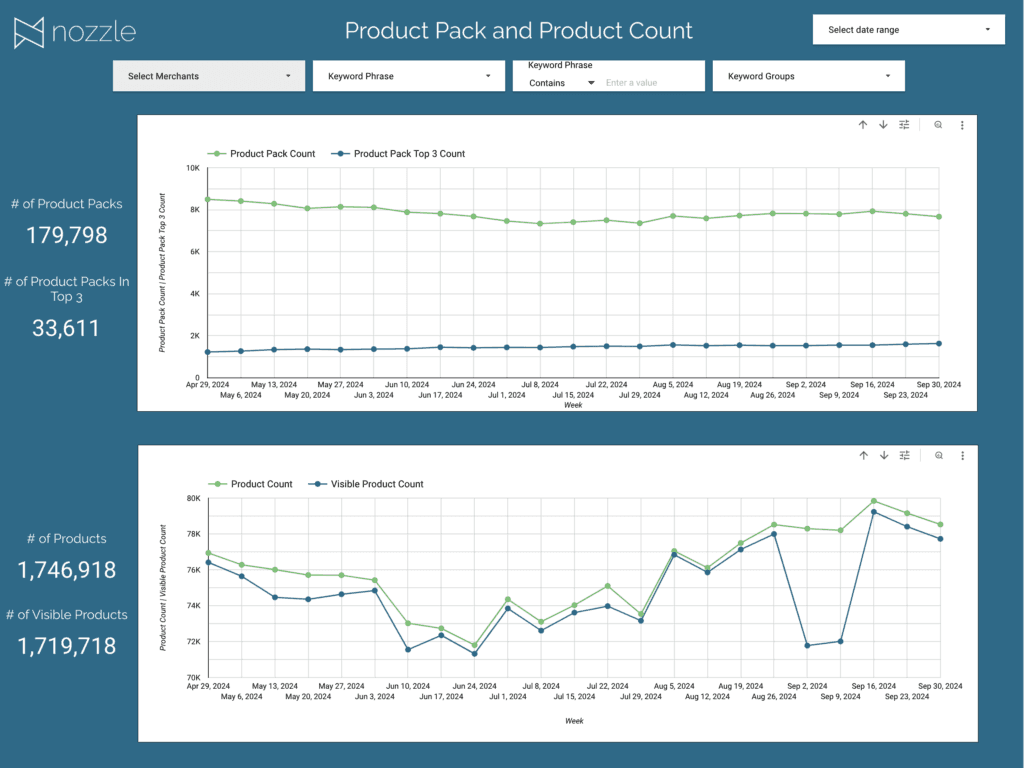Click Product Count peak at Sep 16, 2024
This screenshot has height=768, width=1024.
coord(874,501)
